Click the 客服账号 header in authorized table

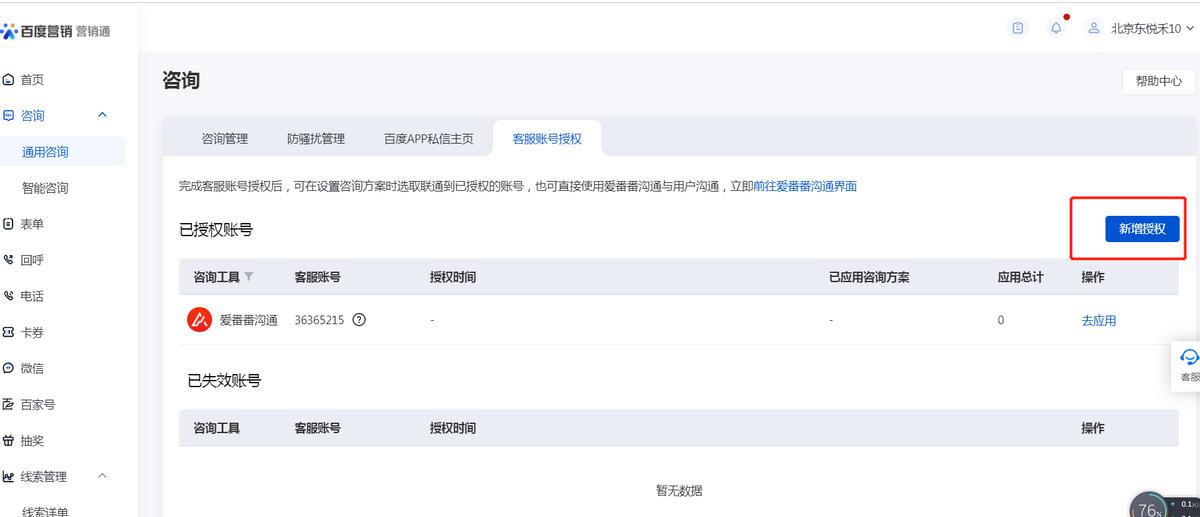[x=317, y=277]
